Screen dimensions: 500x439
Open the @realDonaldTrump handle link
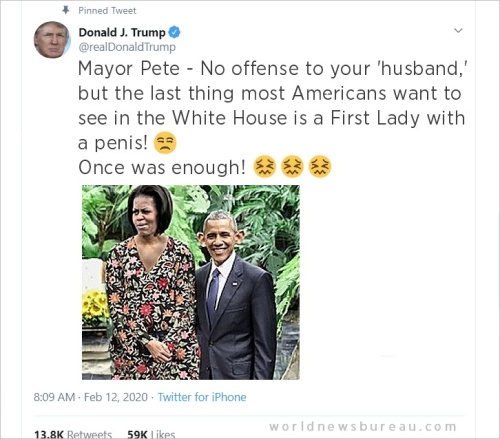pos(127,47)
